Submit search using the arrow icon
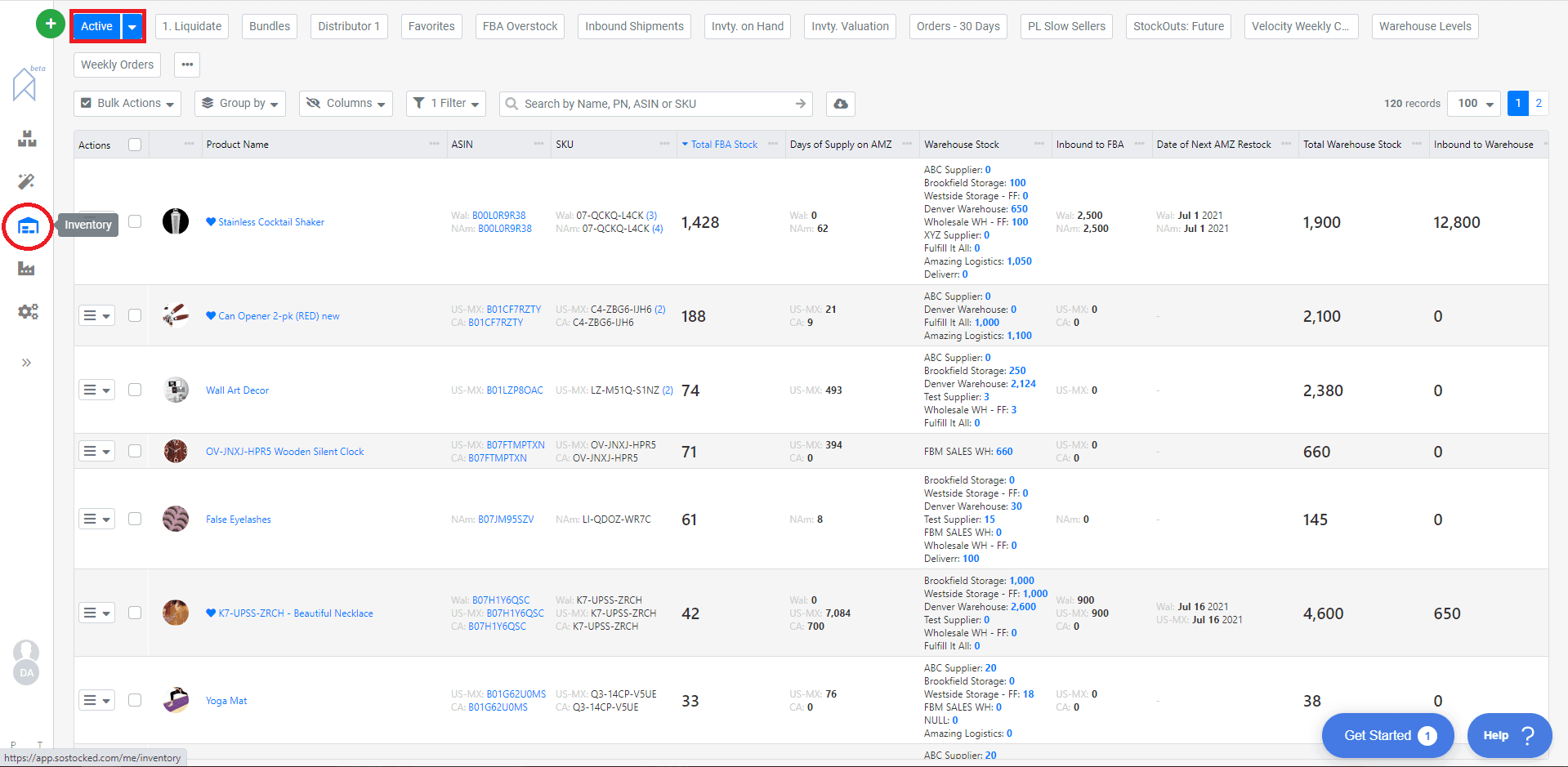This screenshot has width=1568, height=767. tap(801, 104)
